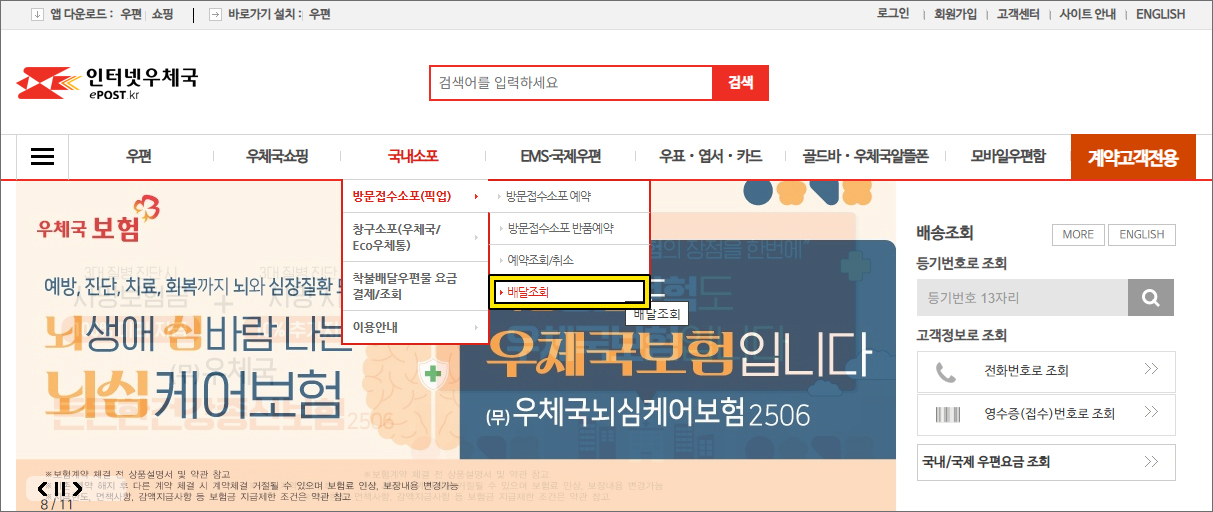Image resolution: width=1213 pixels, height=512 pixels.
Task: Click the magnifier search icon for 등기번호
Action: tap(1151, 297)
